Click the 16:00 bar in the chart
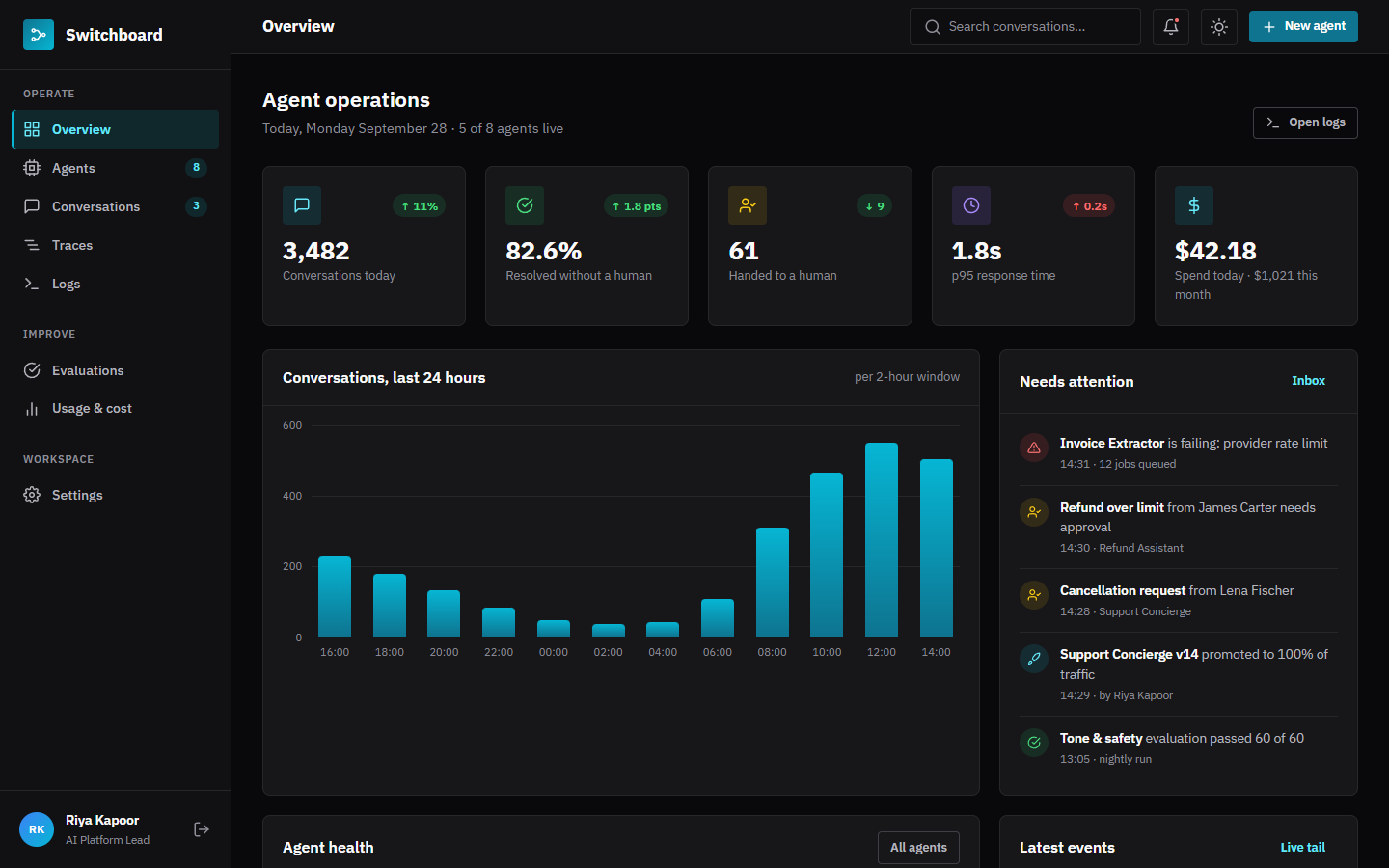Image resolution: width=1389 pixels, height=868 pixels. (335, 597)
